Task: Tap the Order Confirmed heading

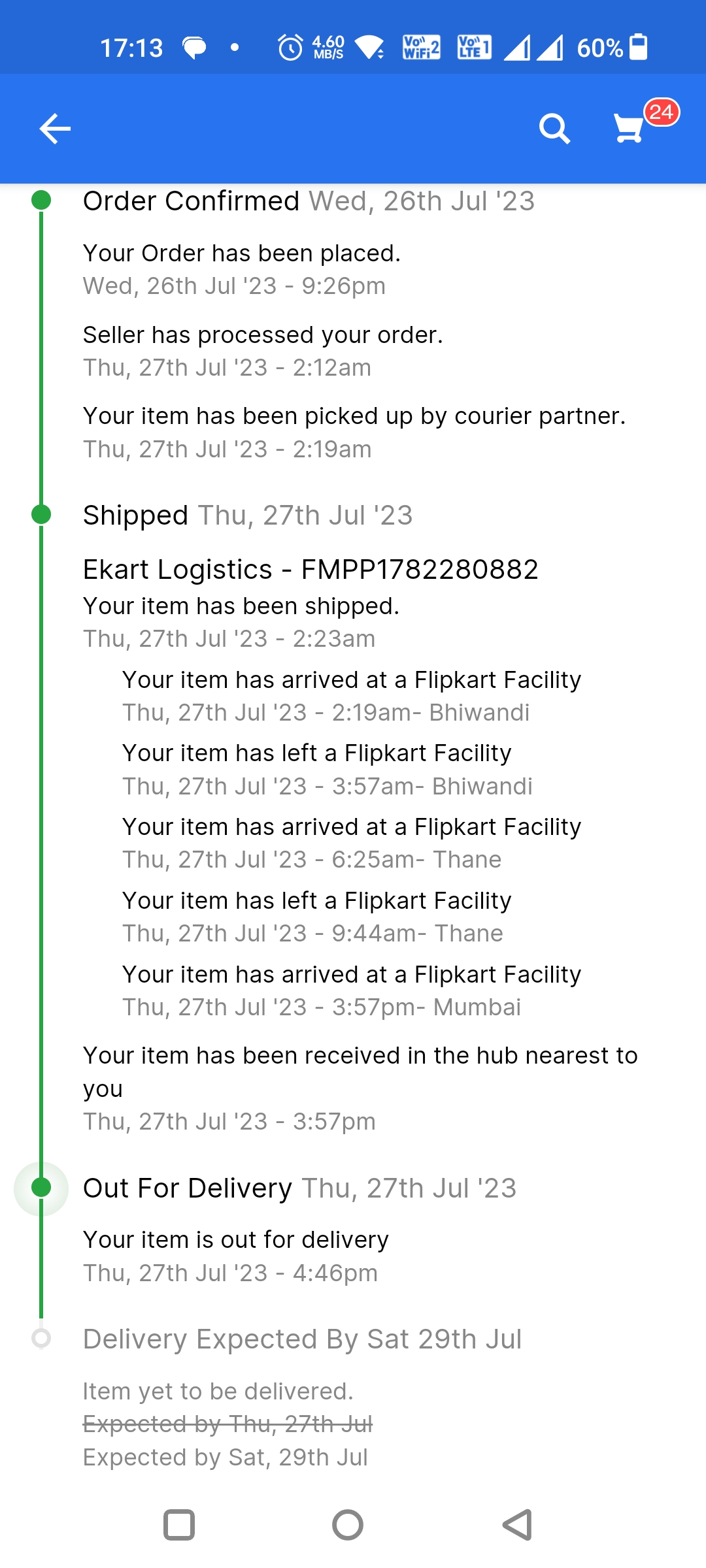Action: coord(191,201)
